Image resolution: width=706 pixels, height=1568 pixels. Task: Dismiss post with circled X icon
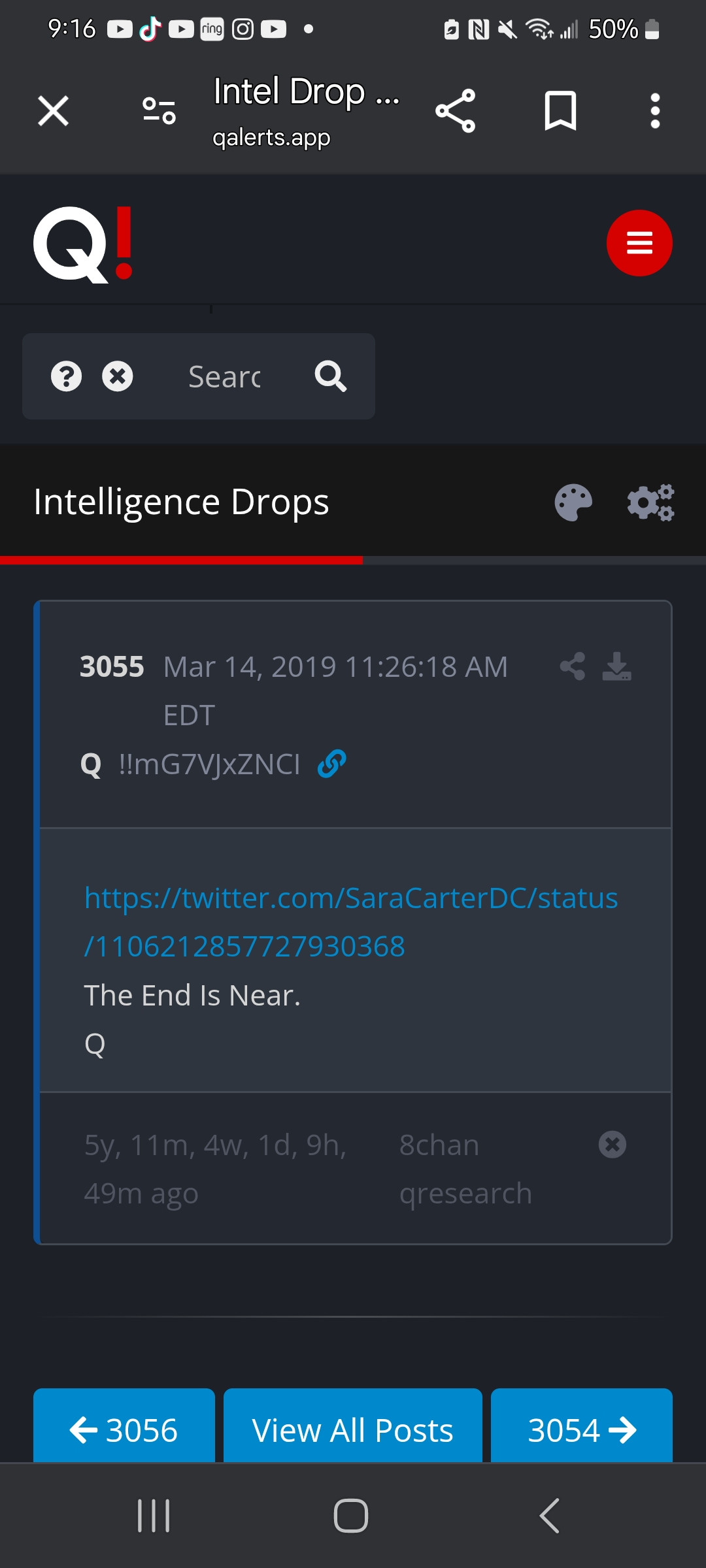613,1145
